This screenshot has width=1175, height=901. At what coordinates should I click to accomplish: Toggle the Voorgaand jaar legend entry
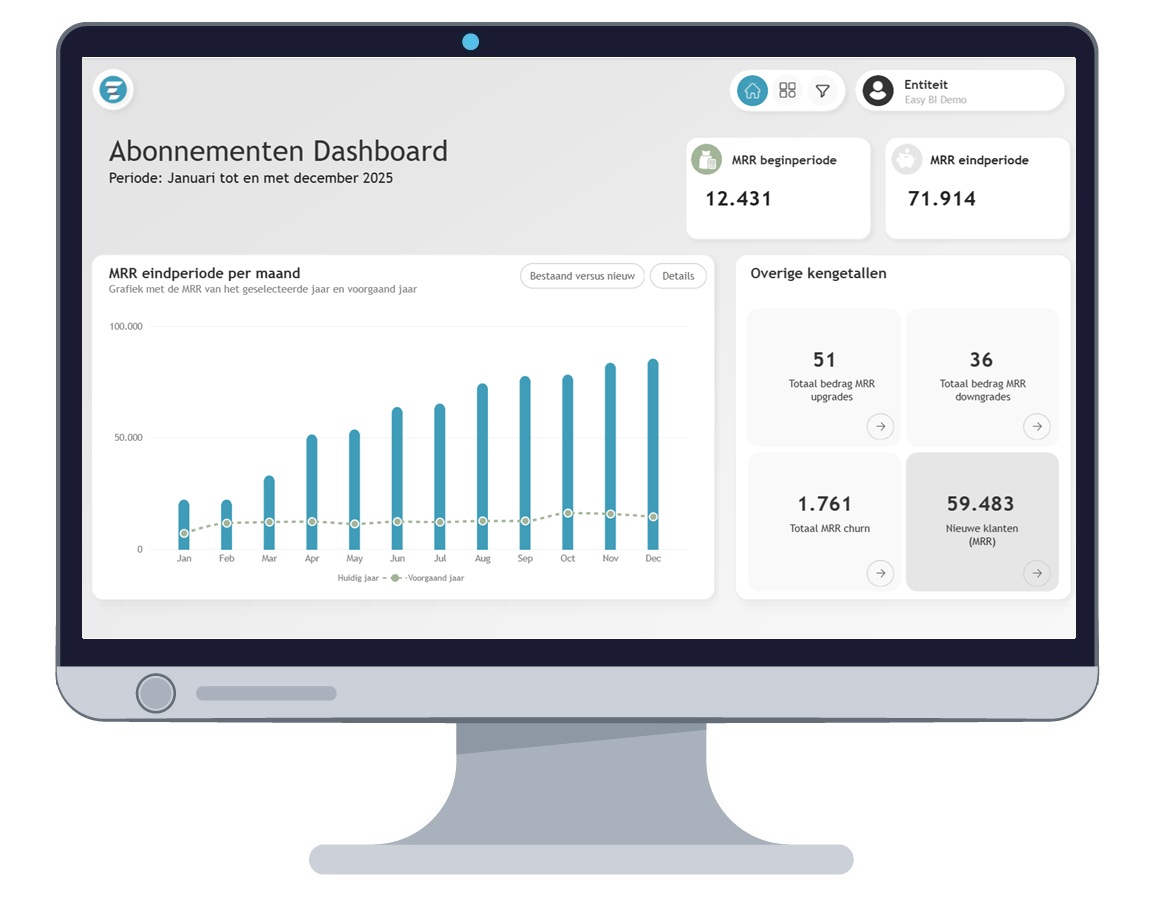tap(437, 577)
